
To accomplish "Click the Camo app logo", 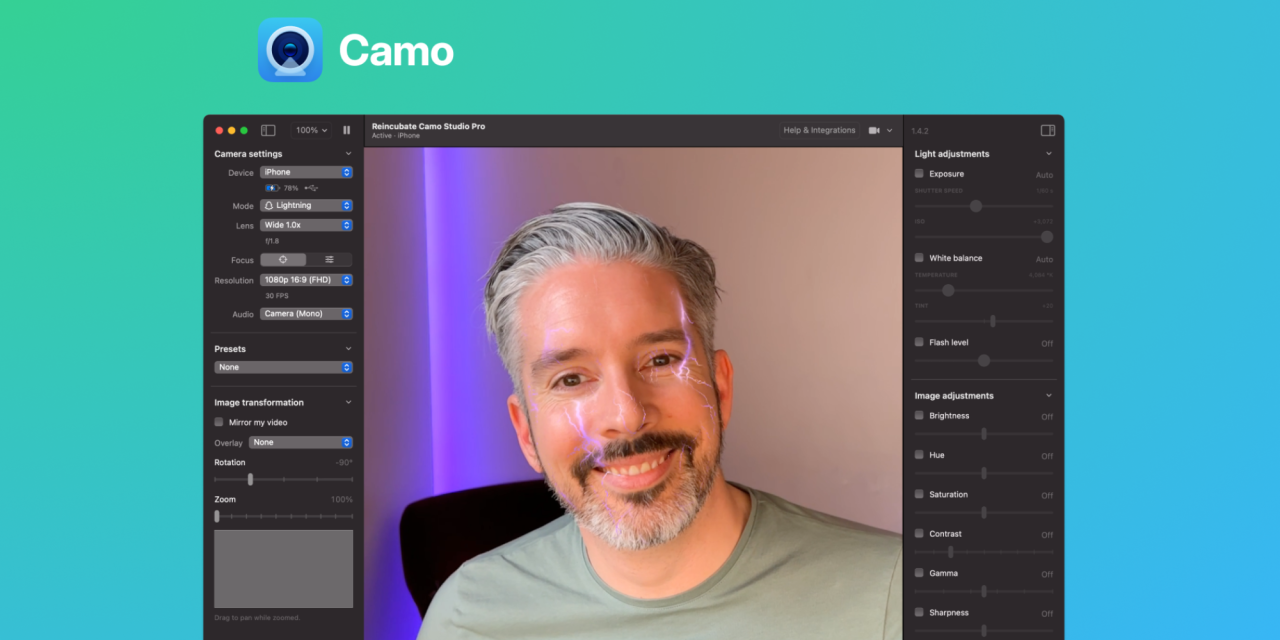I will pos(290,50).
